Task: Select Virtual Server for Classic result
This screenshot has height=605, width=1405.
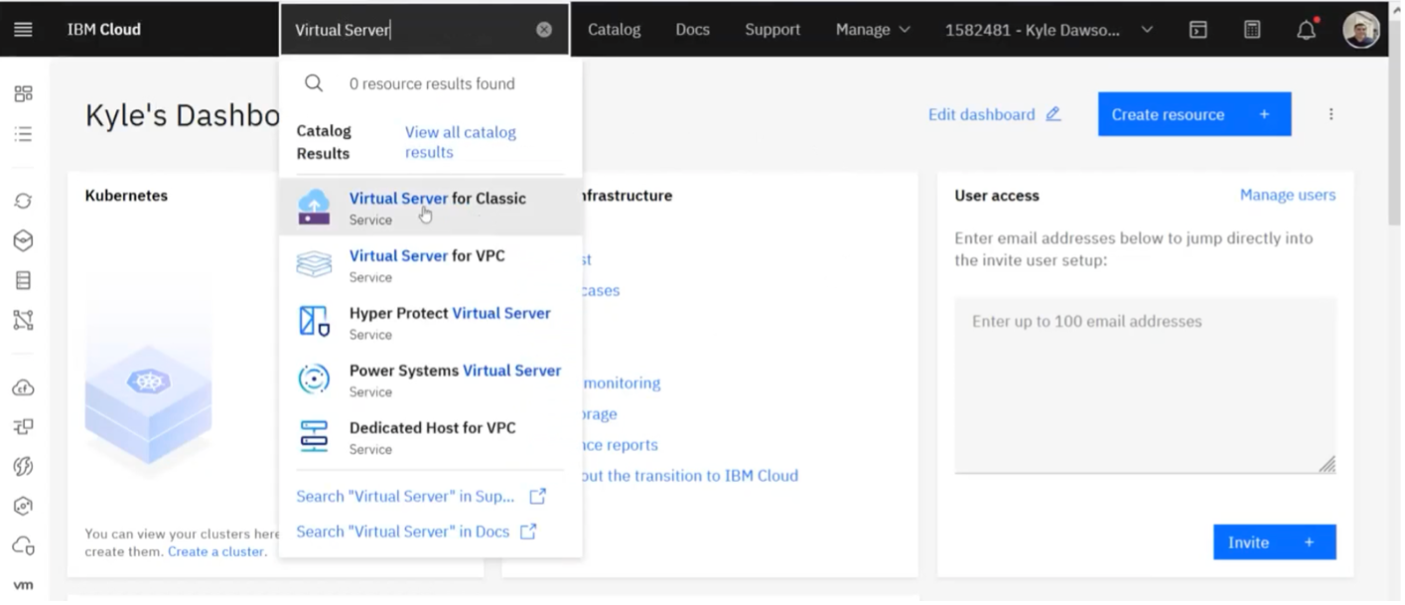Action: tap(431, 207)
